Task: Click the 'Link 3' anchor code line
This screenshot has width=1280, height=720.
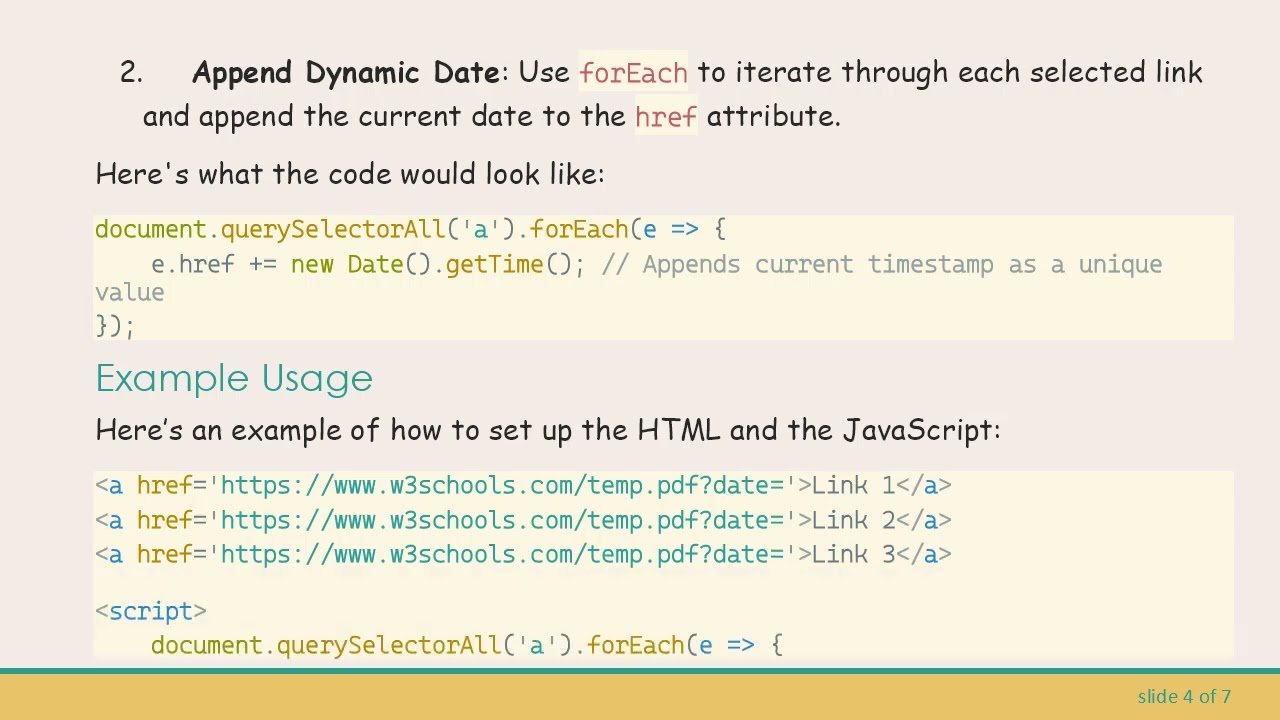Action: (523, 554)
